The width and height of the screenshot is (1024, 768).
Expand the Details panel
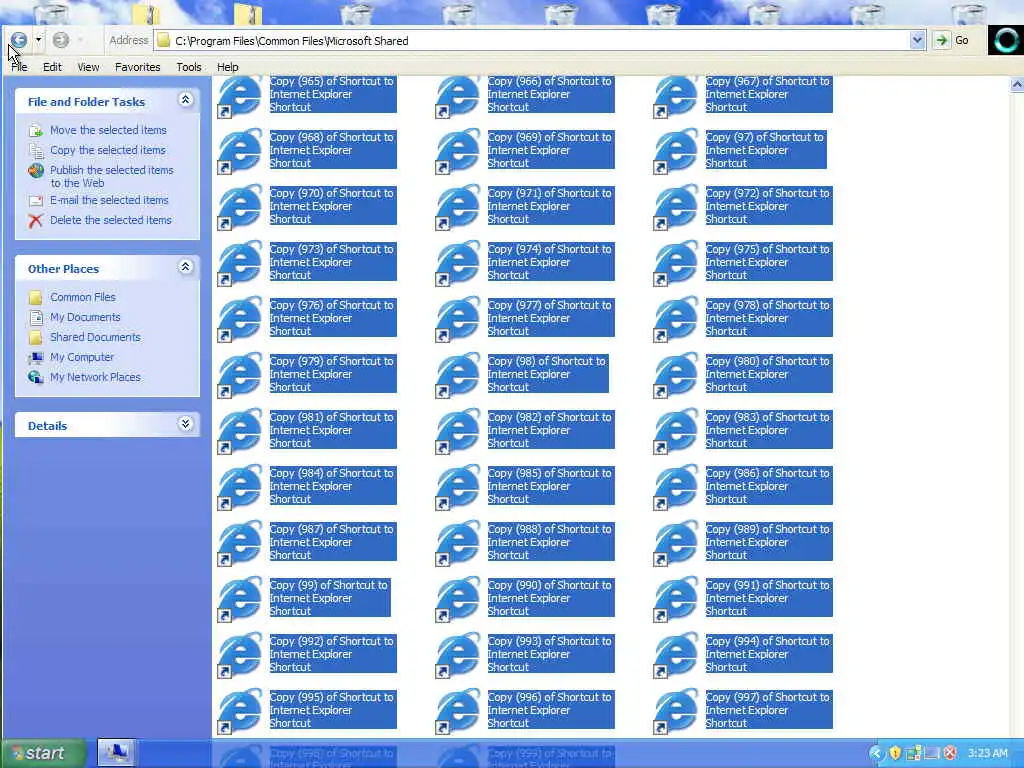pos(185,424)
